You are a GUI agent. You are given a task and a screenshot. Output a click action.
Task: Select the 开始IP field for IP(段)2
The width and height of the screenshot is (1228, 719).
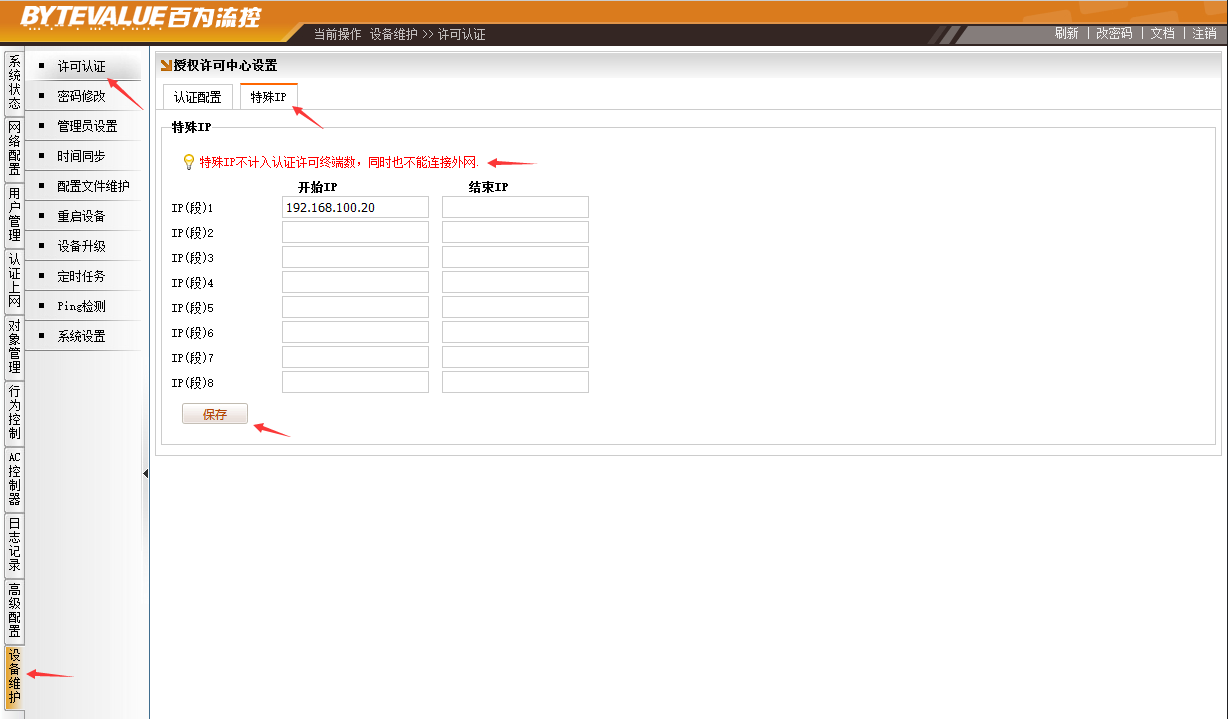(x=355, y=232)
